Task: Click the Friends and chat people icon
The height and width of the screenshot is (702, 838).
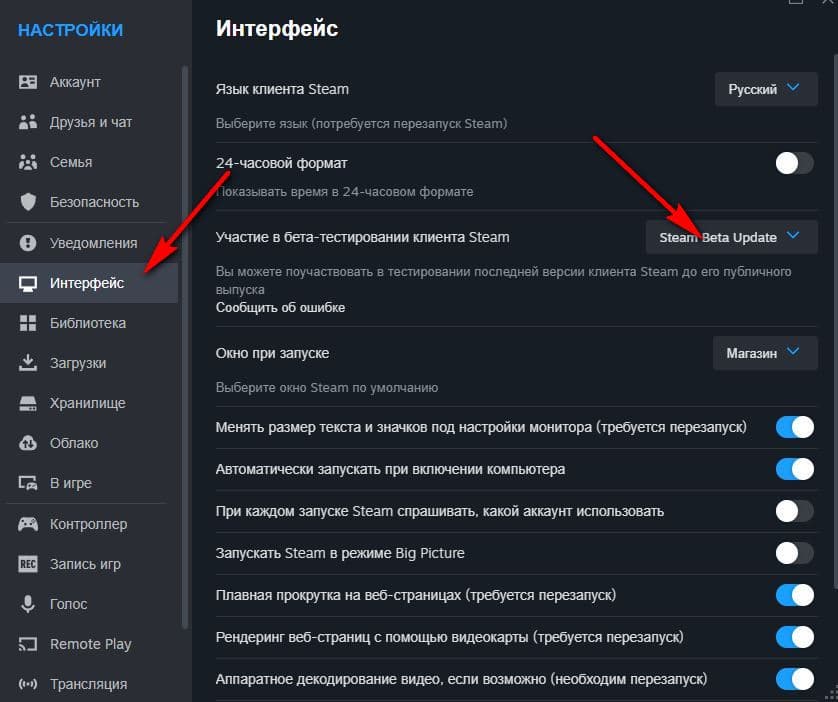Action: [x=29, y=122]
